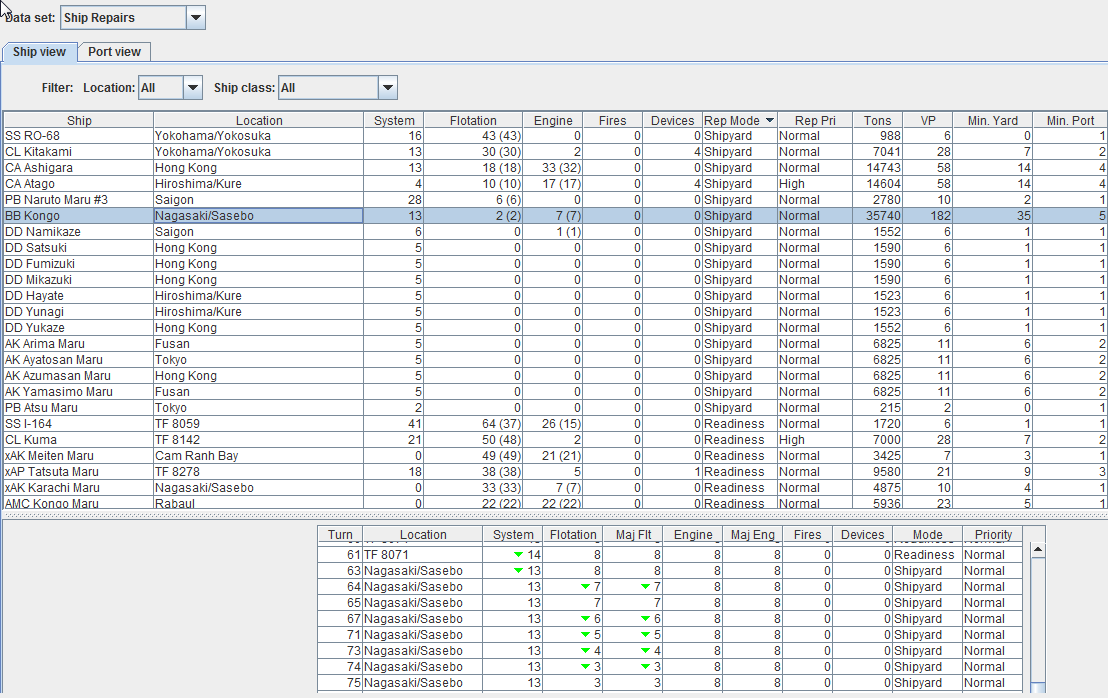Select the Ship view tab
Viewport: 1108px width, 698px height.
[x=39, y=52]
